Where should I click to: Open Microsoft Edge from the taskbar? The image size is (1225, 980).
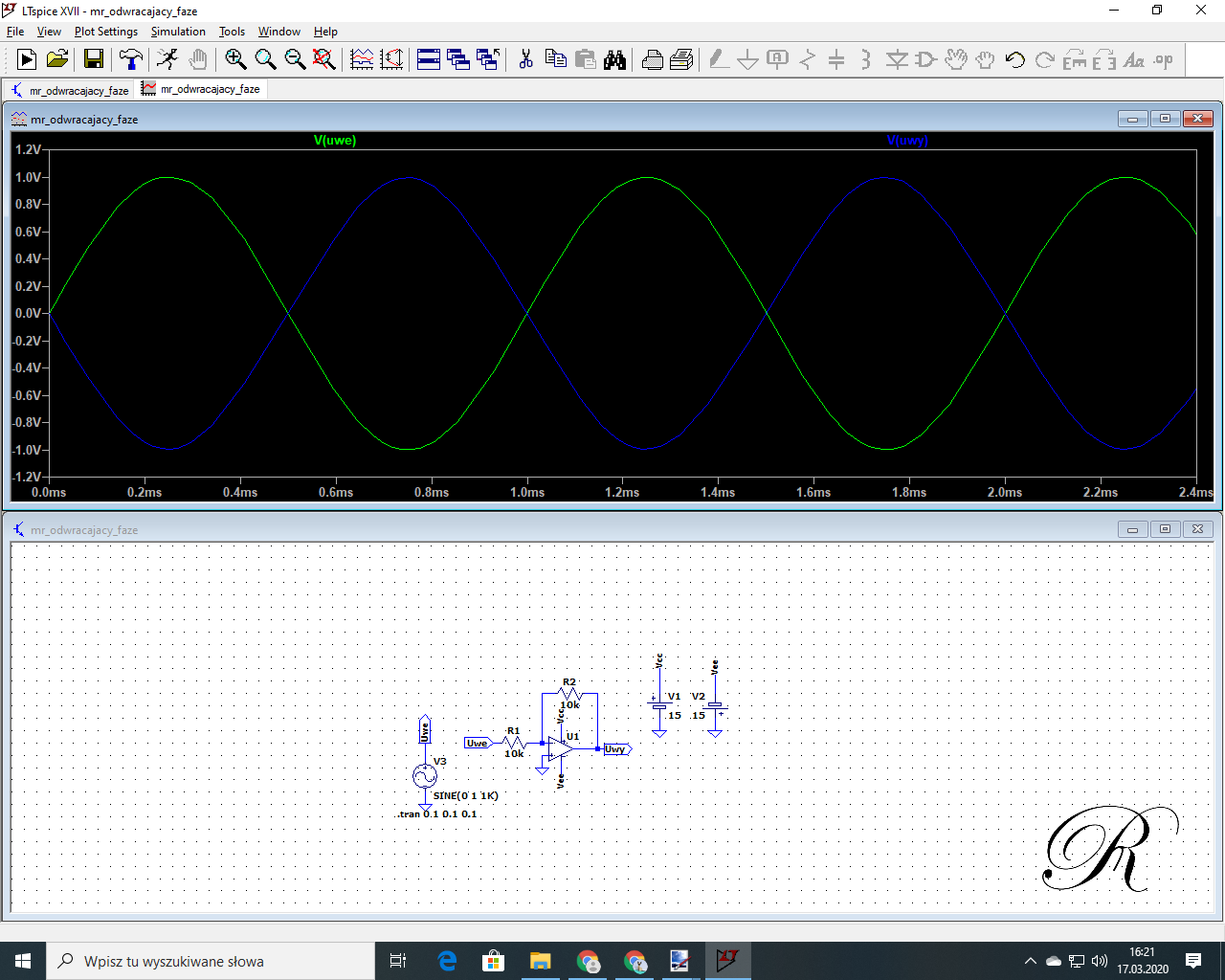click(447, 961)
